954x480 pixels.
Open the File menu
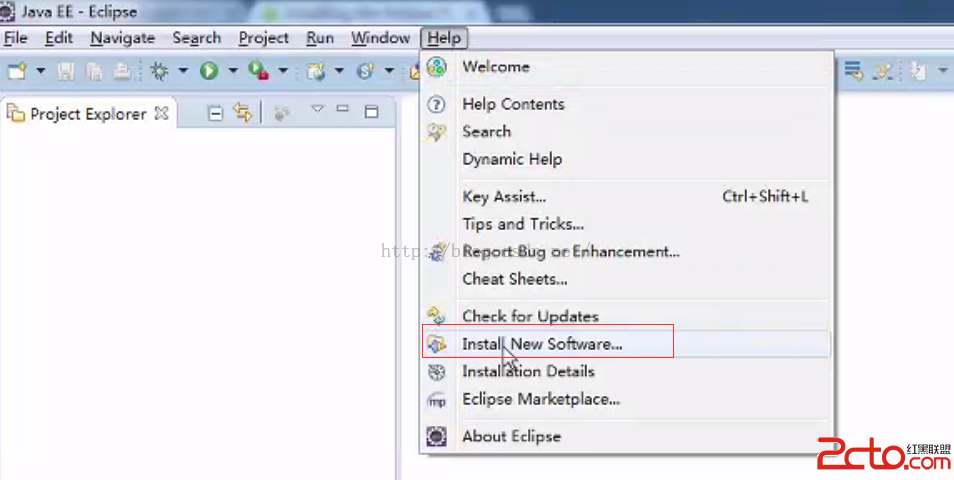(16, 38)
